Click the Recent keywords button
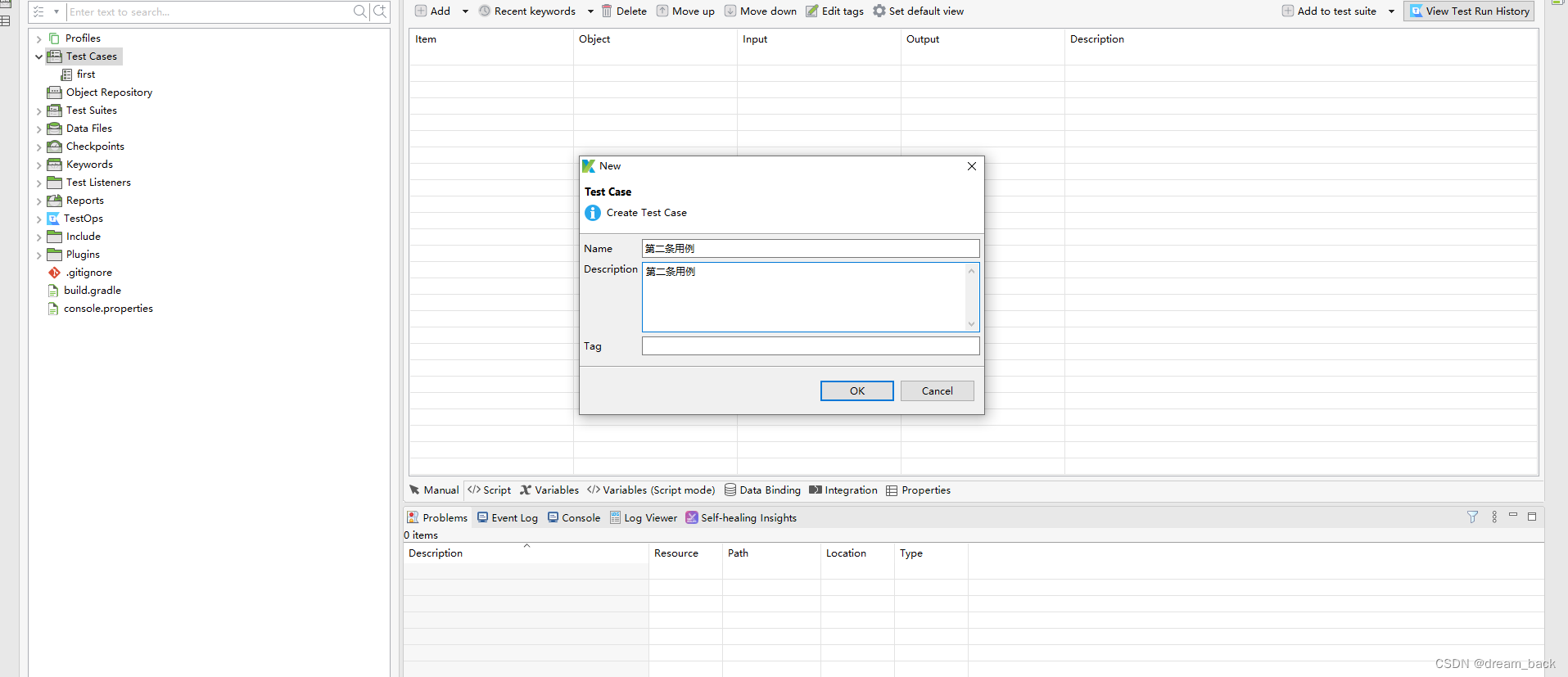The image size is (1568, 677). point(527,11)
